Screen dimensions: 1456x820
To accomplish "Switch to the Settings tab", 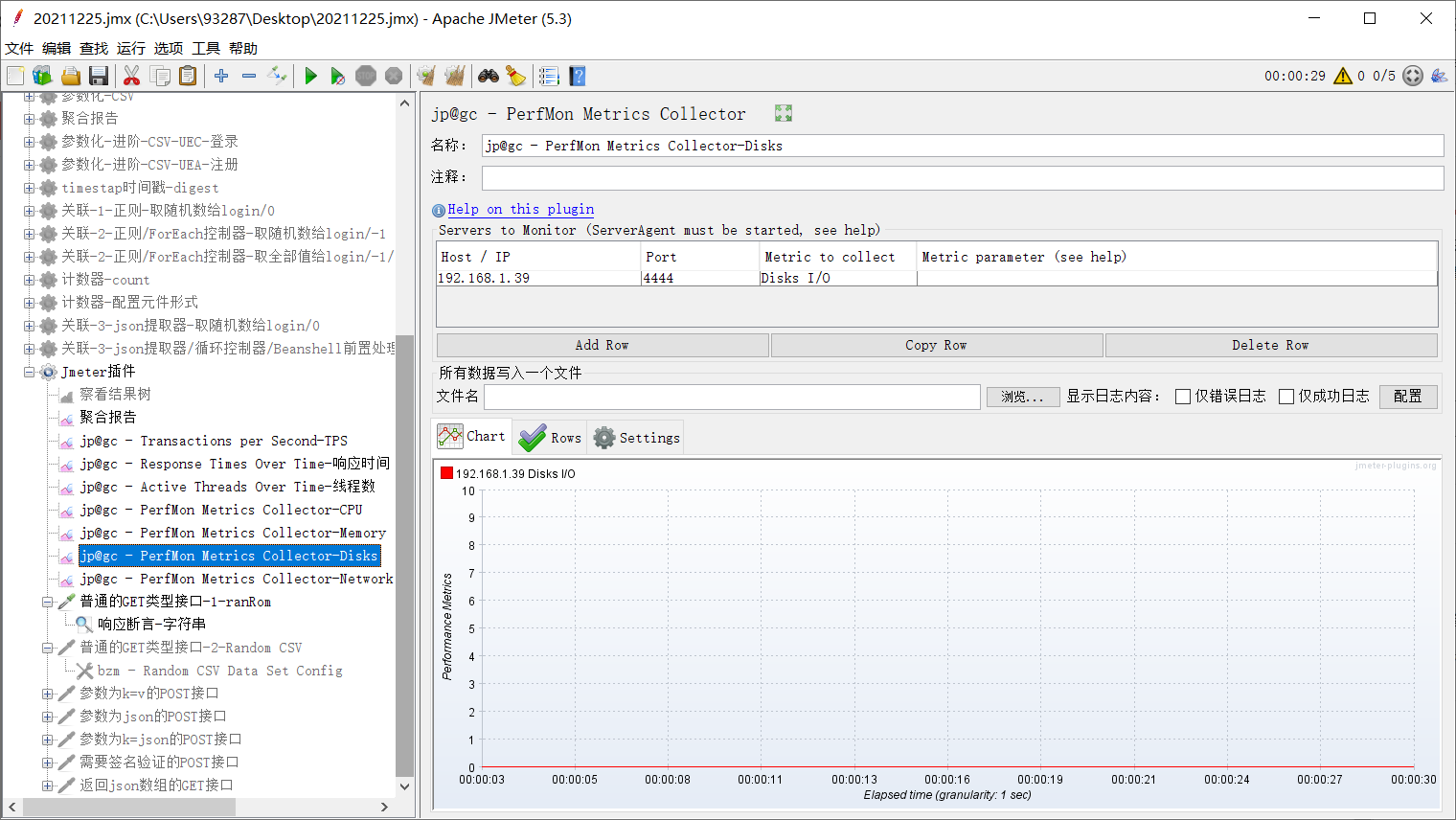I will click(x=636, y=438).
